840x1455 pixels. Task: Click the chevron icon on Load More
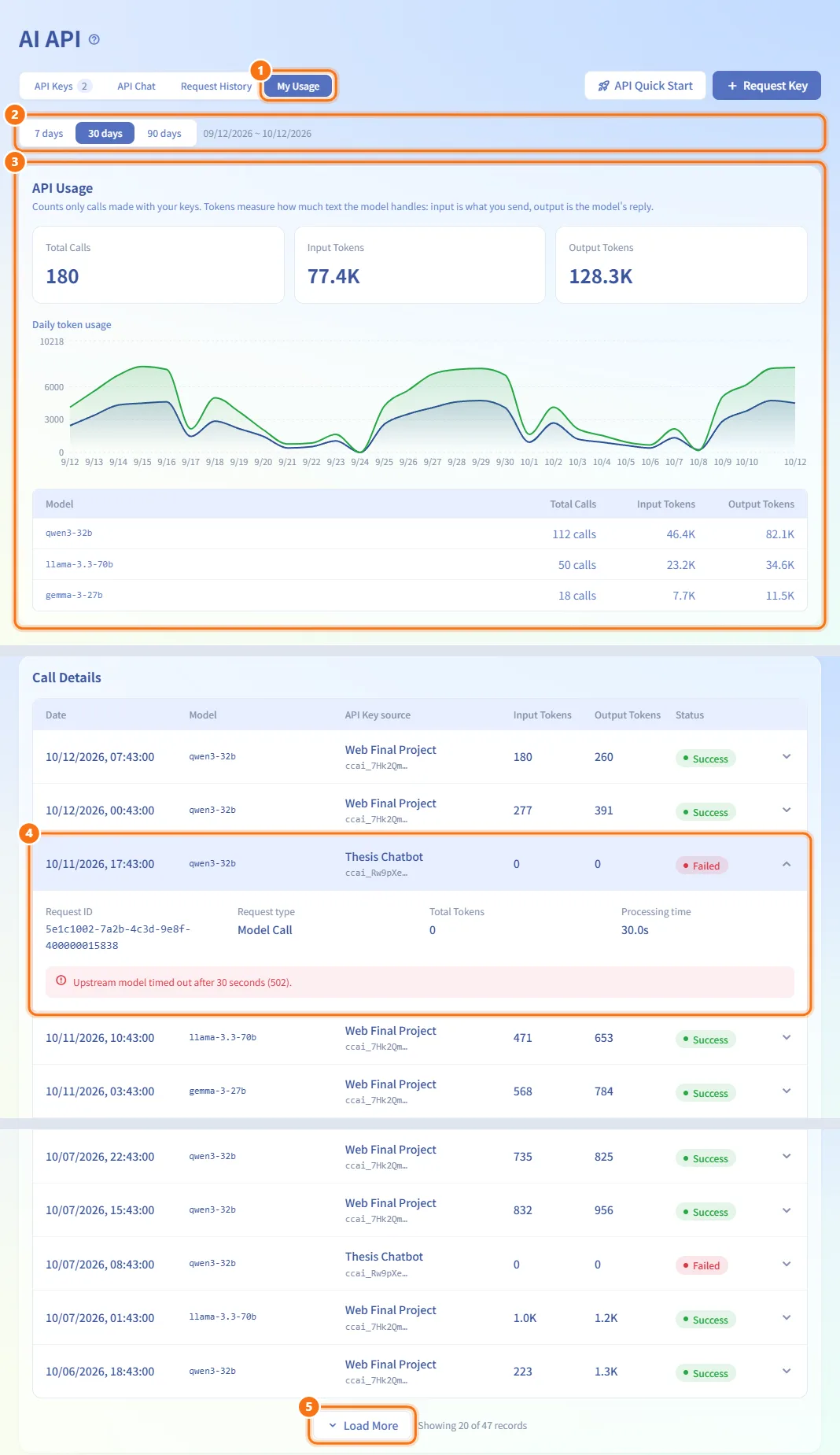(333, 1426)
